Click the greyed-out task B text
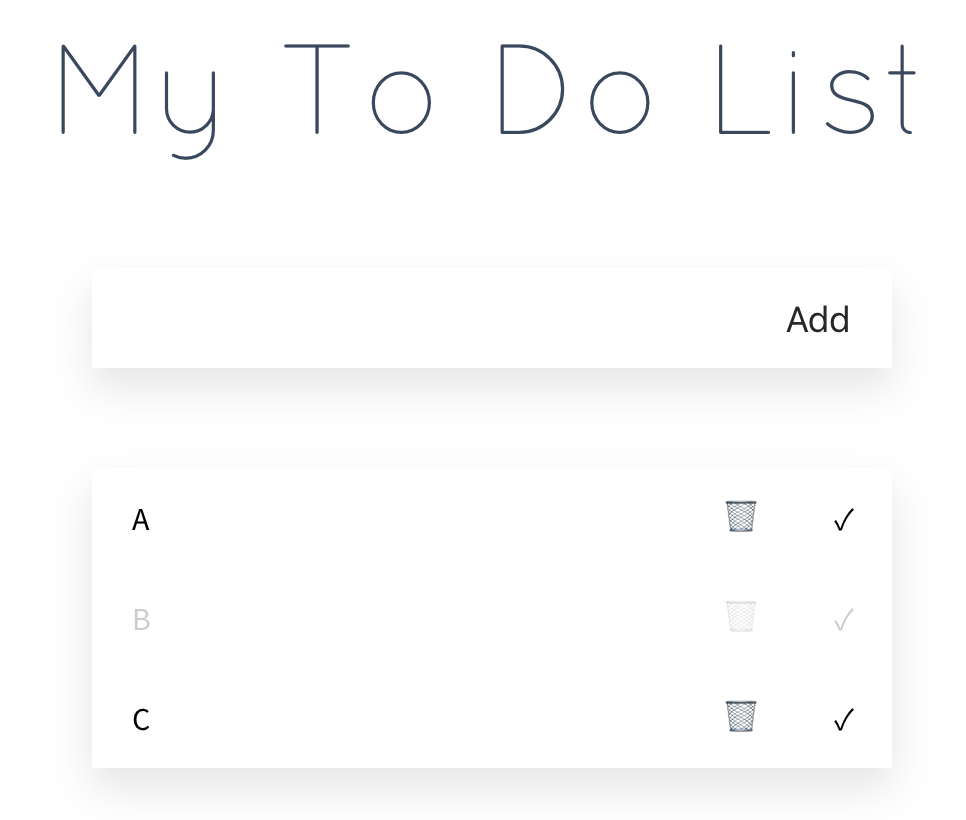Image resolution: width=966 pixels, height=820 pixels. [x=141, y=620]
